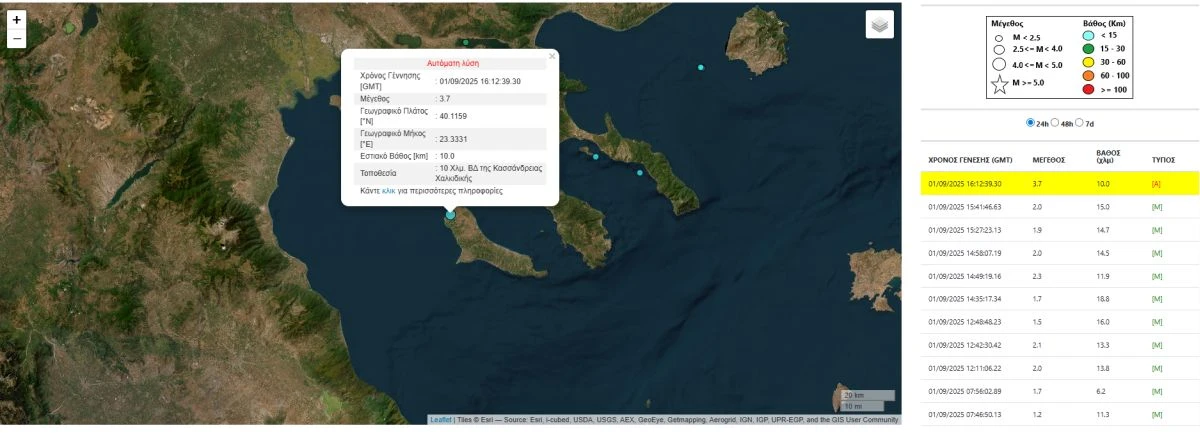The height and width of the screenshot is (435, 1200).
Task: Click the [A] type tag in highlighted row
Action: coord(1157,184)
